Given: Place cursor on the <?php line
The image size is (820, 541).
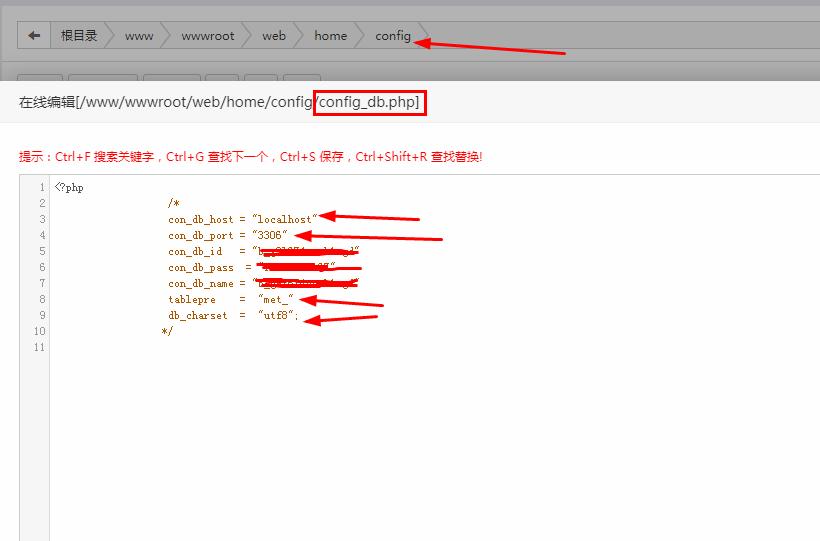Looking at the screenshot, I should tap(70, 188).
